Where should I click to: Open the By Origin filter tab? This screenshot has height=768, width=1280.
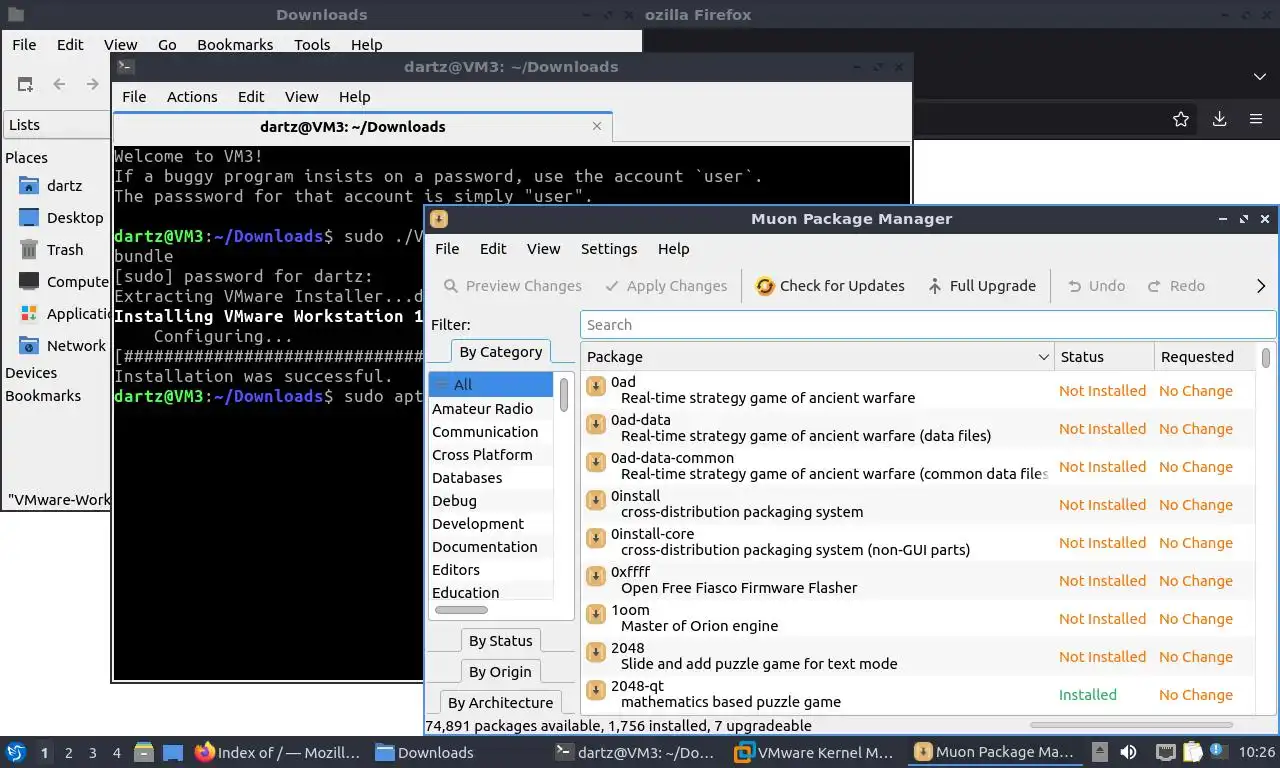500,672
